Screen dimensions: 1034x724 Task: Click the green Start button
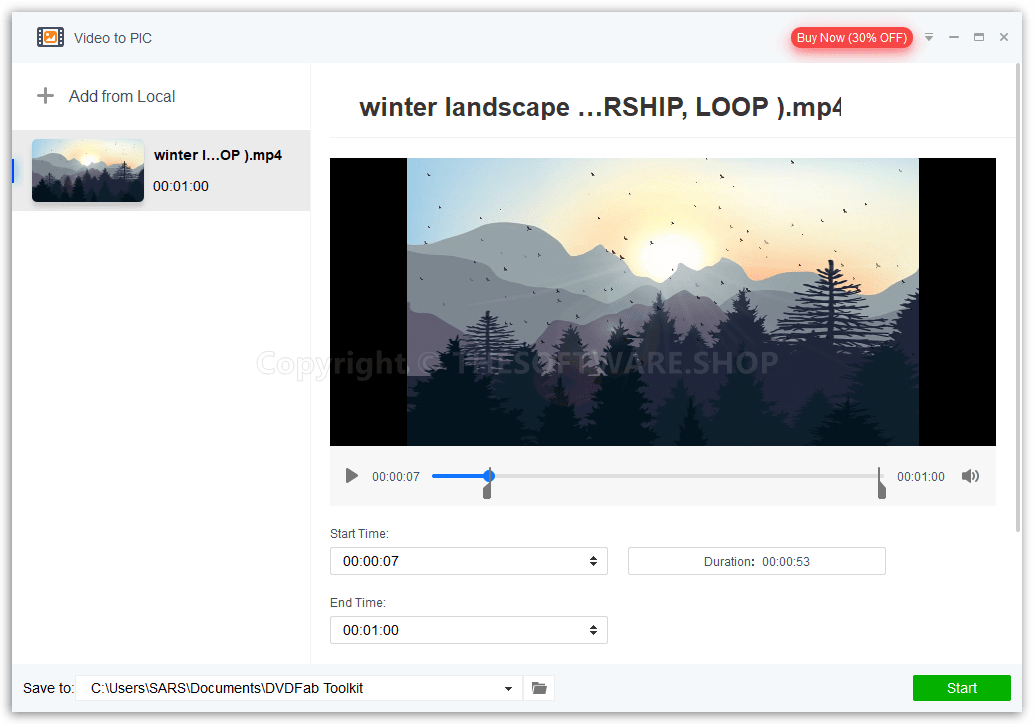coord(961,688)
